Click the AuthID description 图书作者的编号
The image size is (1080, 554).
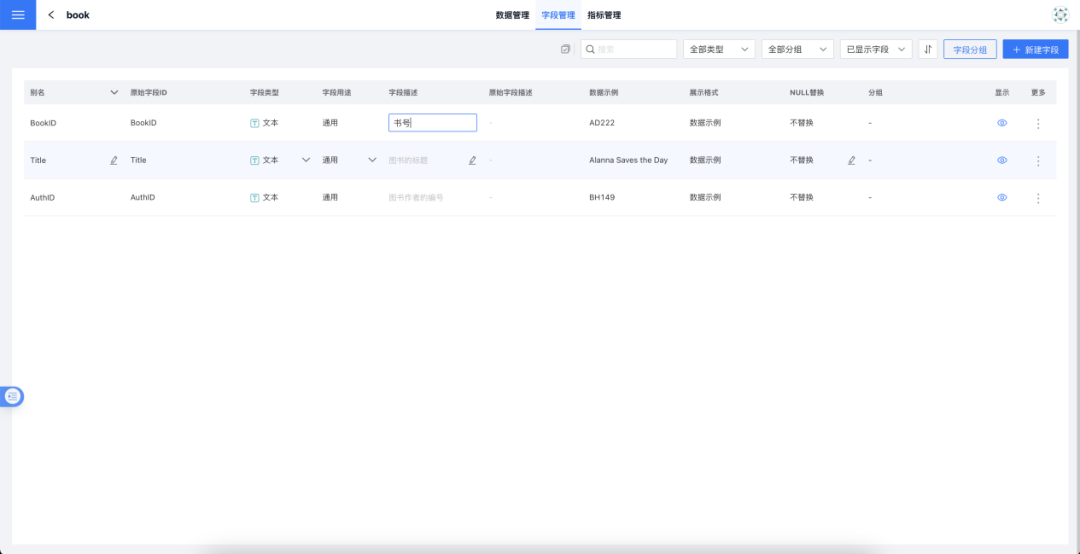pyautogui.click(x=416, y=197)
